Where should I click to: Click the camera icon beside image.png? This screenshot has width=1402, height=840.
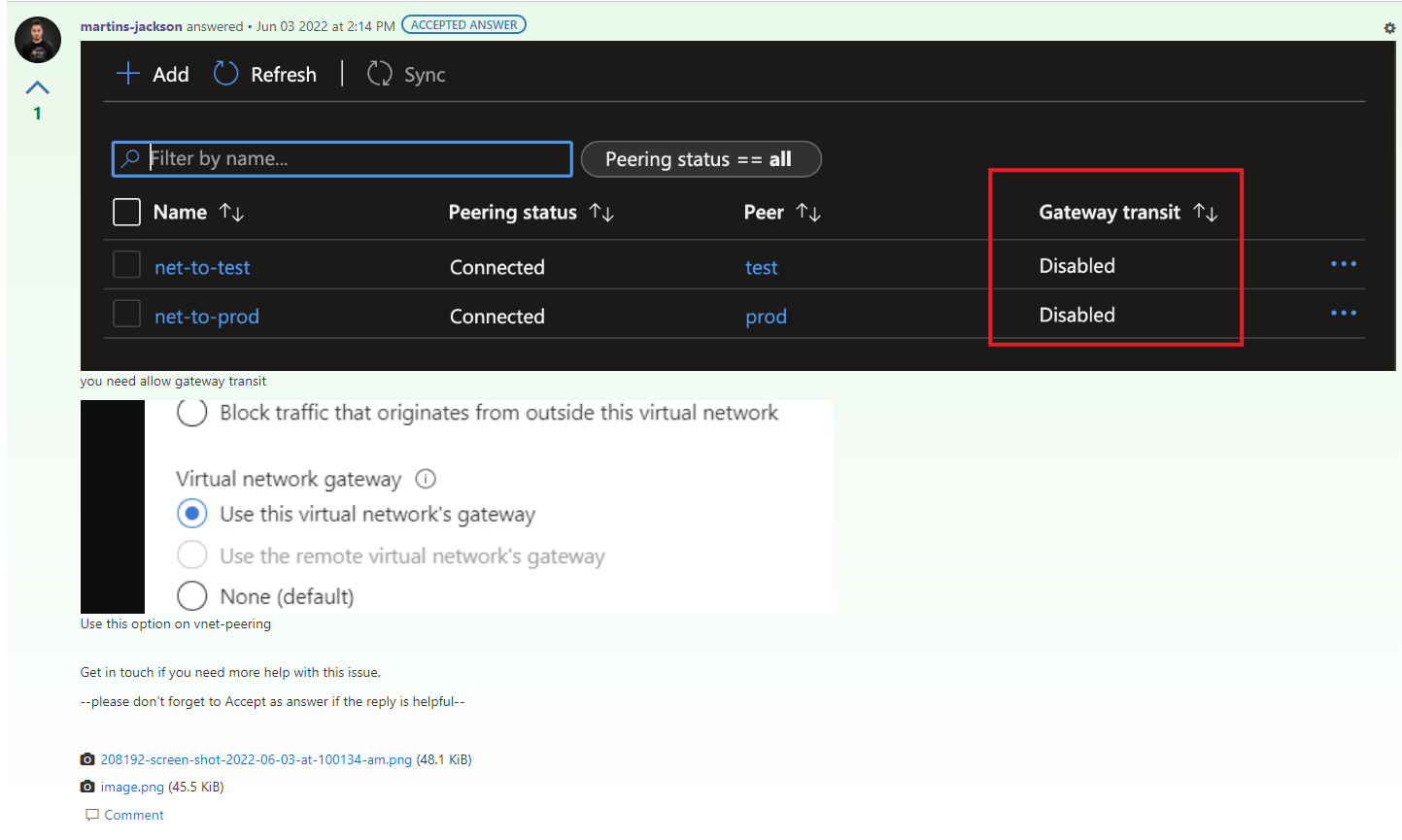tap(87, 787)
